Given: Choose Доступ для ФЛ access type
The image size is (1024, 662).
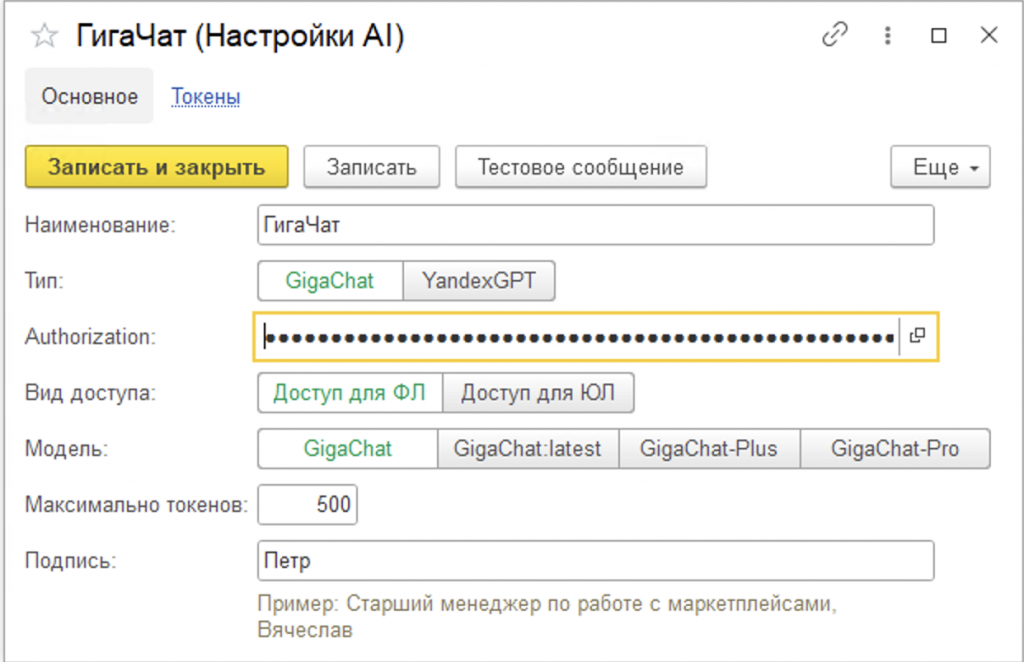Looking at the screenshot, I should [x=350, y=393].
